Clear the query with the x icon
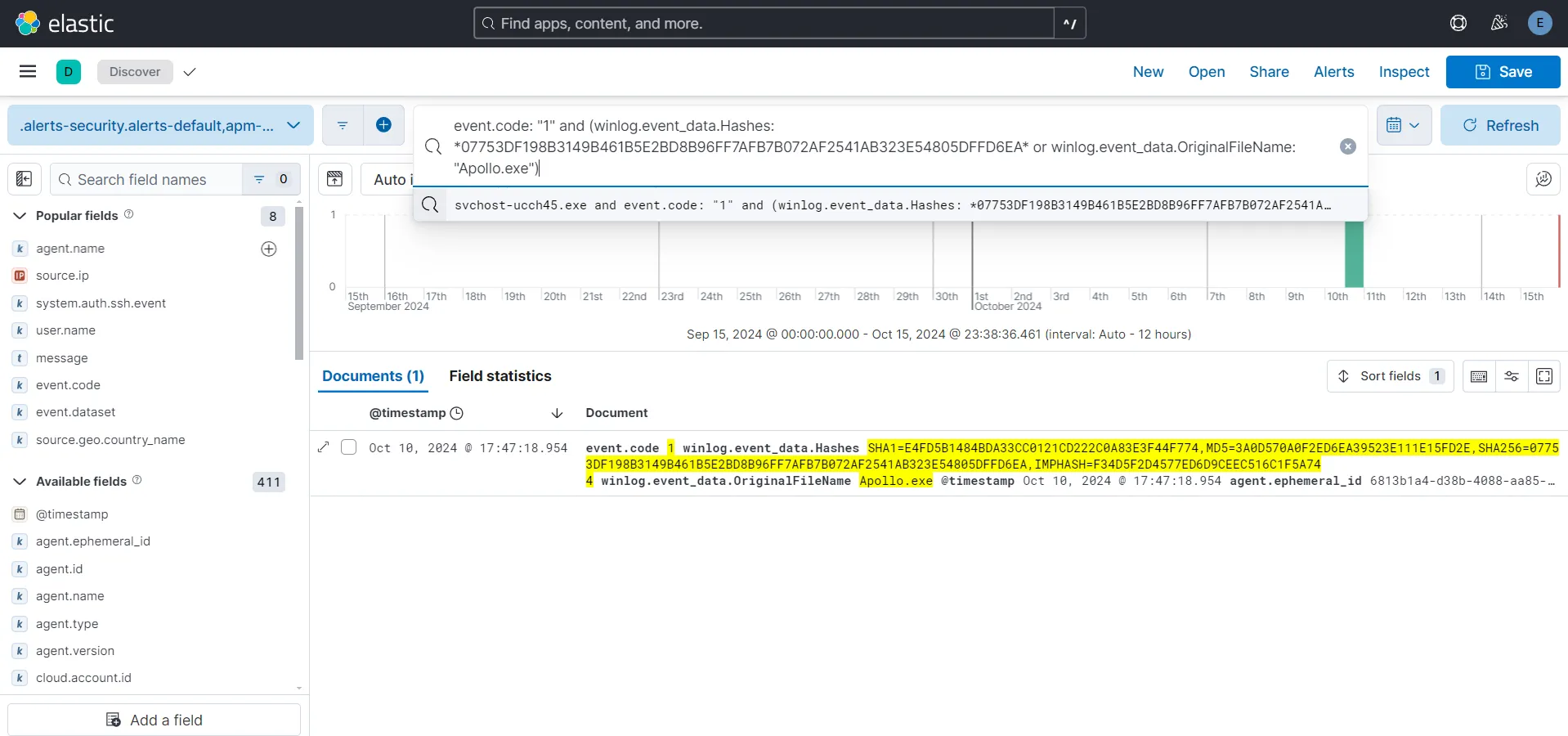 tap(1346, 146)
